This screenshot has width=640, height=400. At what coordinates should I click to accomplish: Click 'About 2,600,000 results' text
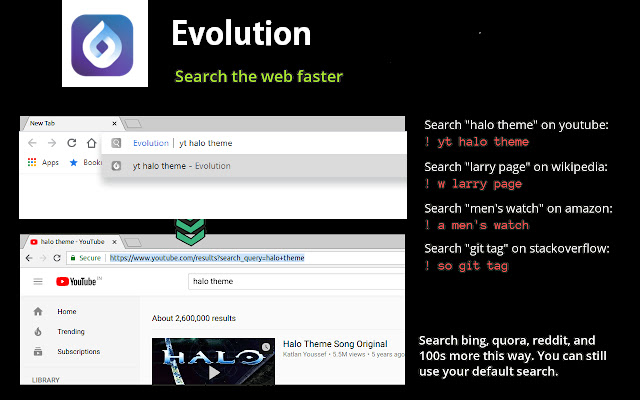[194, 318]
